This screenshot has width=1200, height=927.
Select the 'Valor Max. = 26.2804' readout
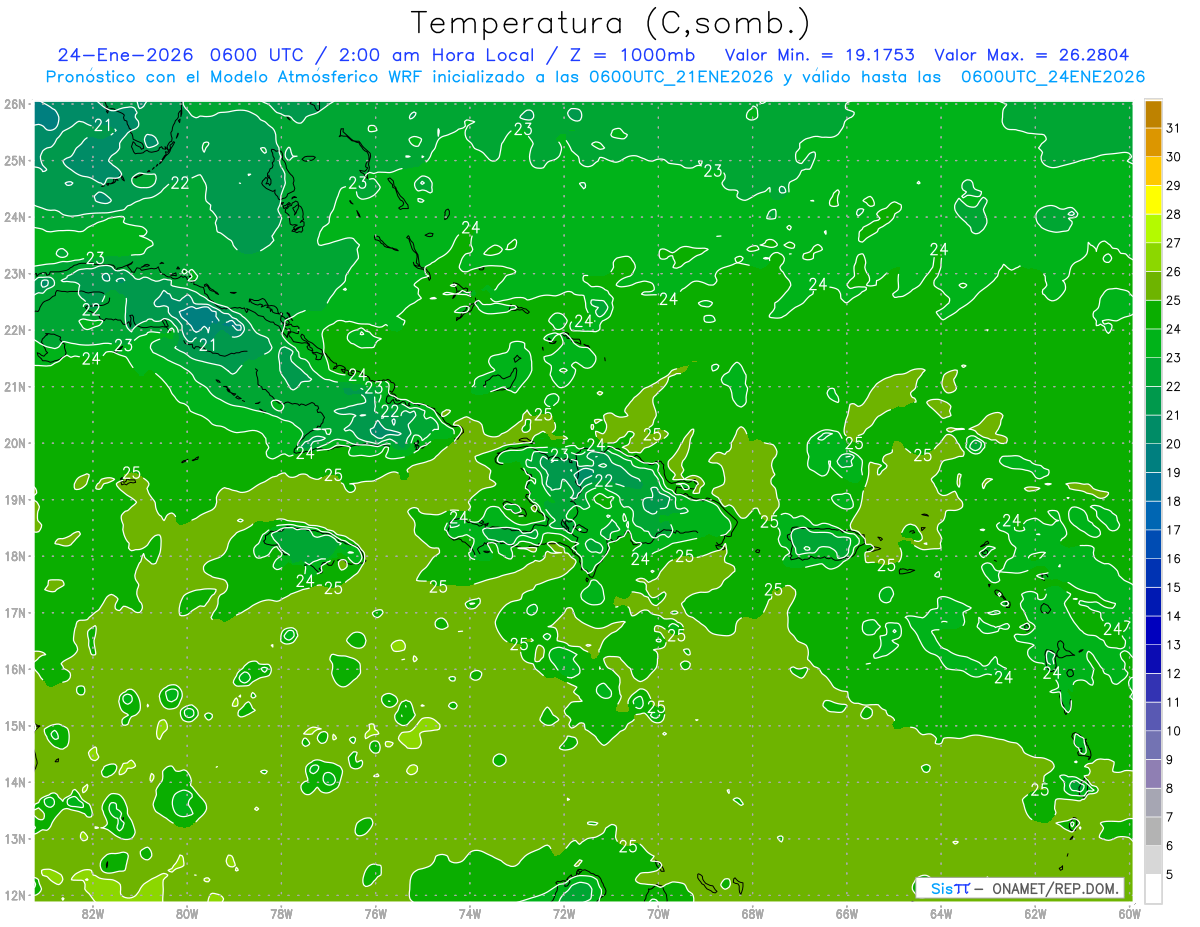coord(1032,55)
